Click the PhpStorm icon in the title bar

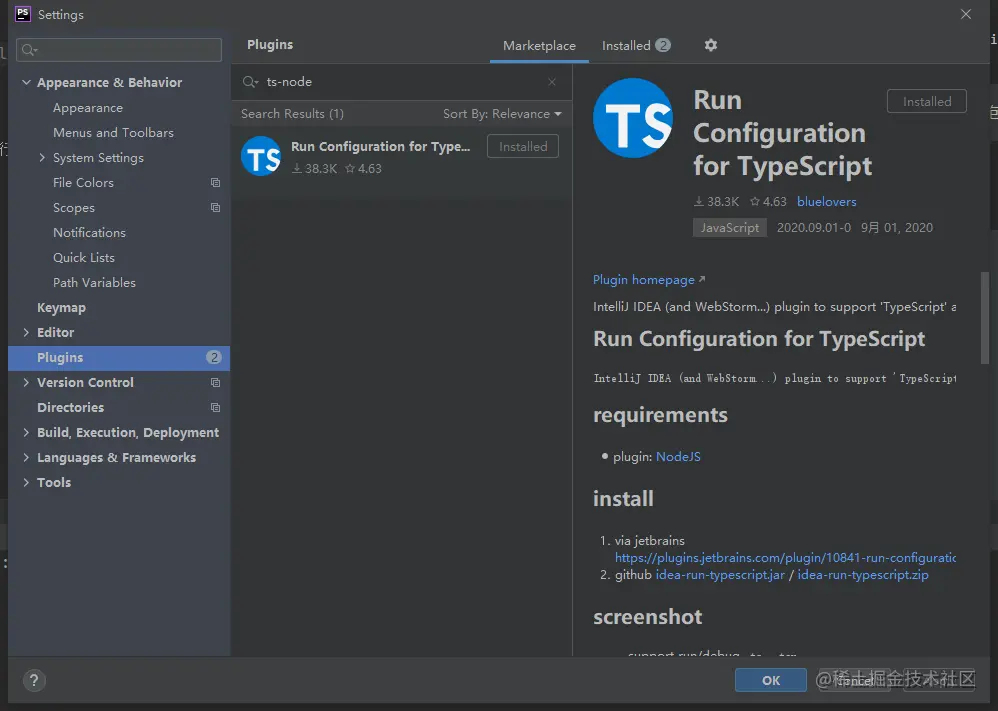point(23,14)
